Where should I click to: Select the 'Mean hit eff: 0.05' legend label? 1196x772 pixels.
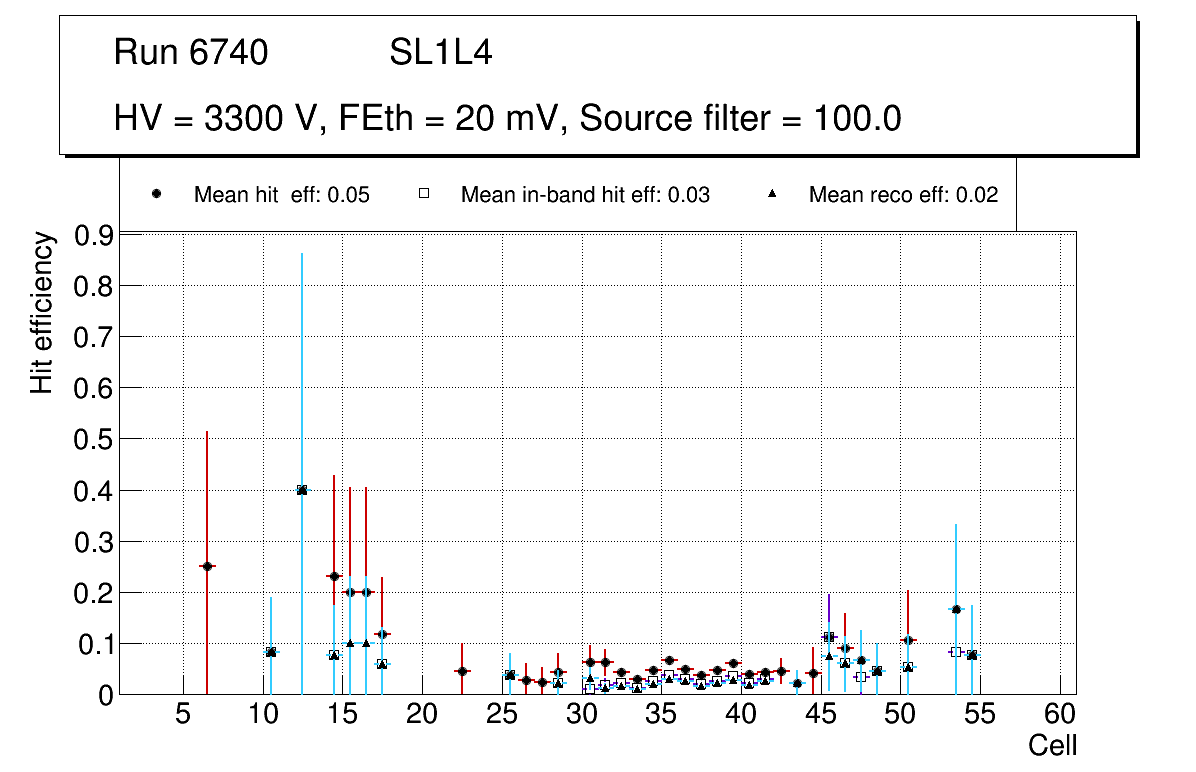tap(281, 195)
